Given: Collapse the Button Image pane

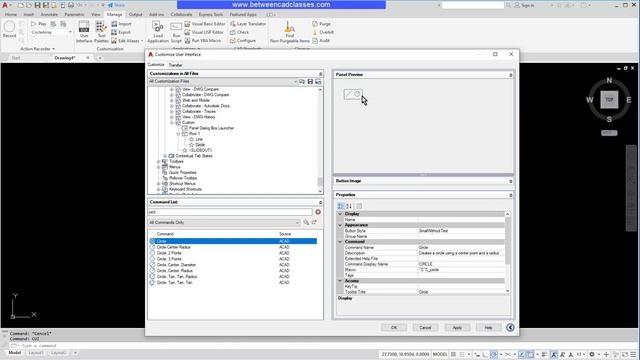Looking at the screenshot, I should [x=510, y=181].
